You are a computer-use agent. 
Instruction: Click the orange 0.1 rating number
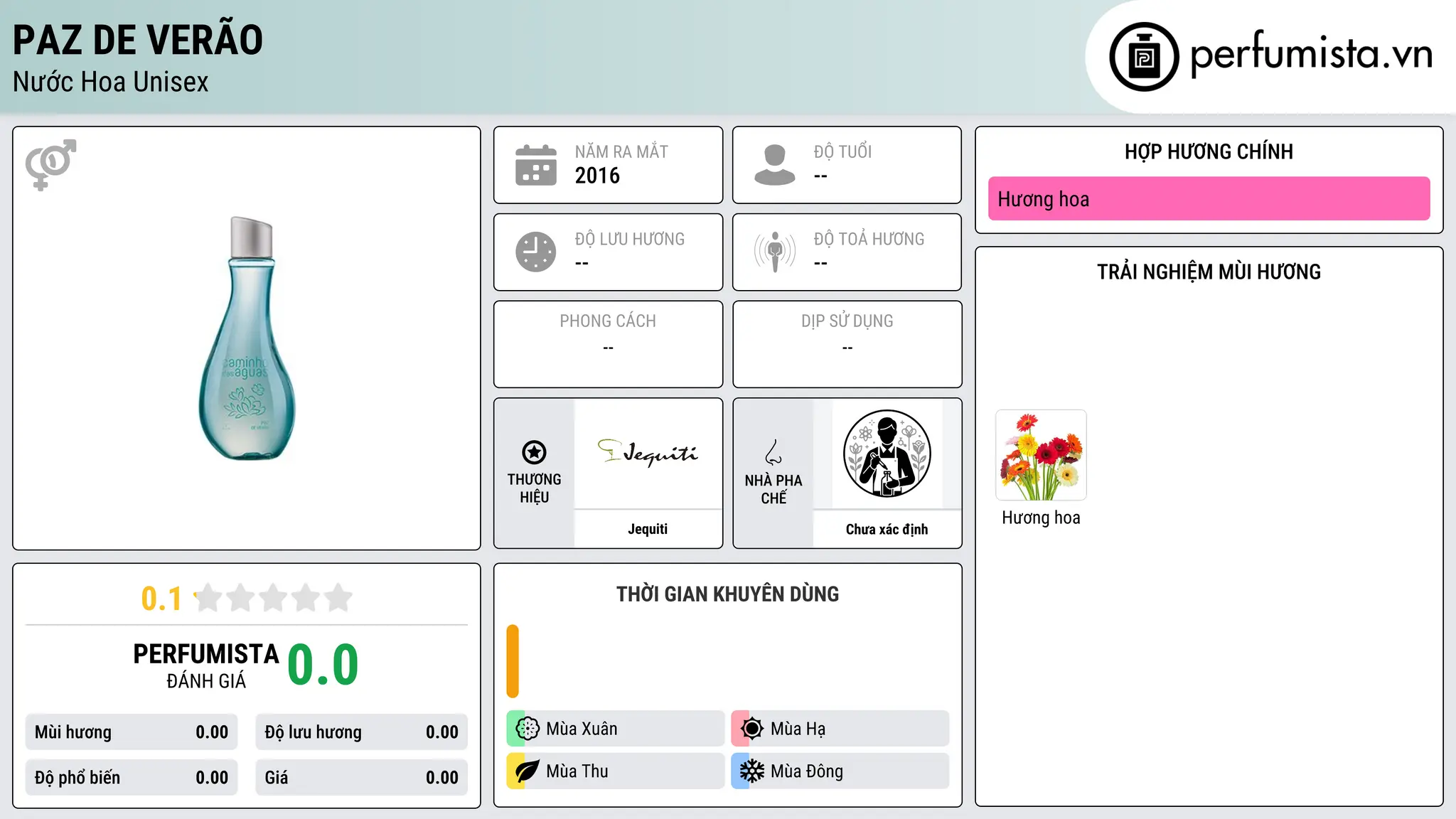(161, 599)
